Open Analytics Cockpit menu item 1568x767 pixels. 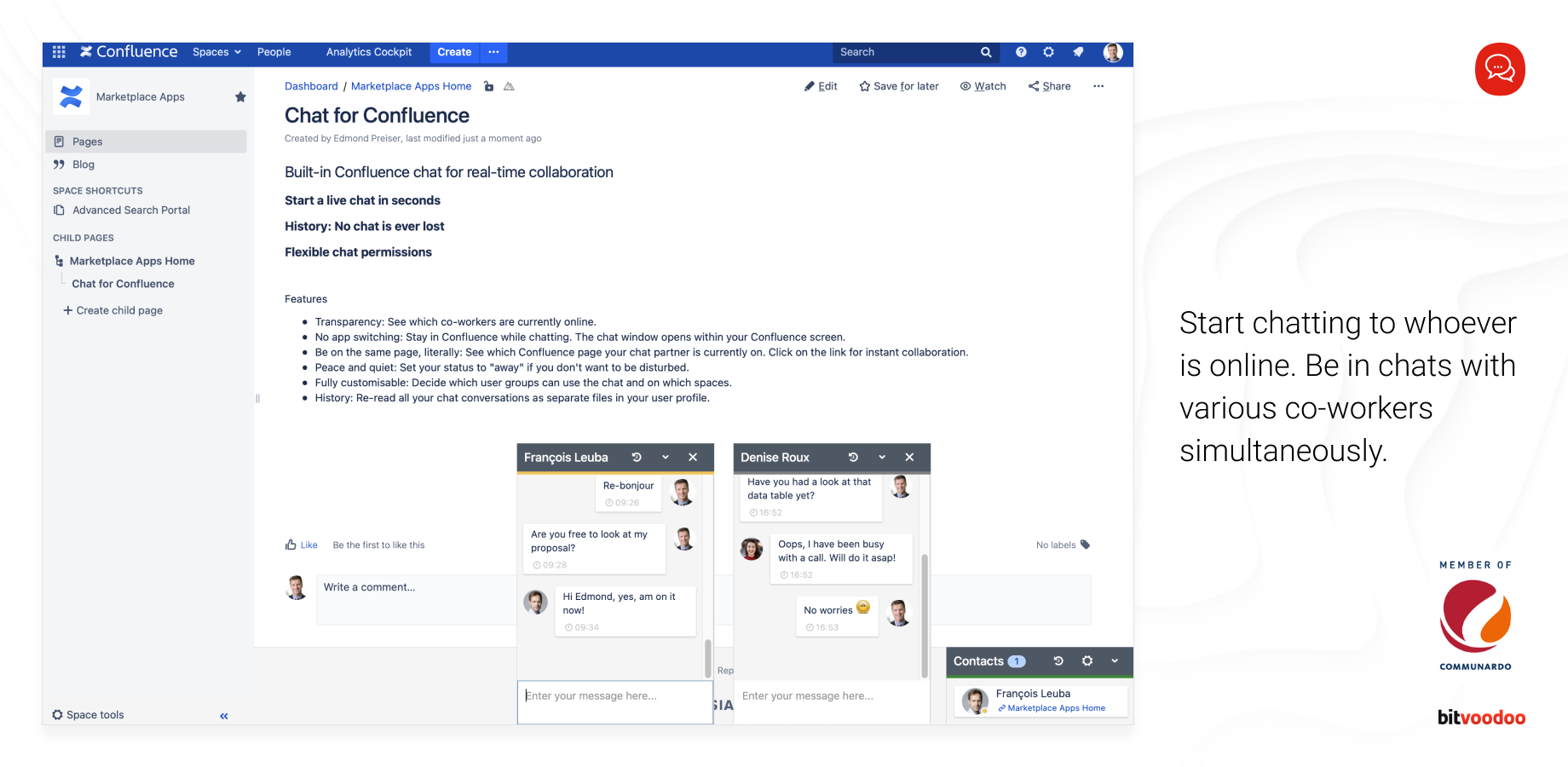tap(368, 52)
